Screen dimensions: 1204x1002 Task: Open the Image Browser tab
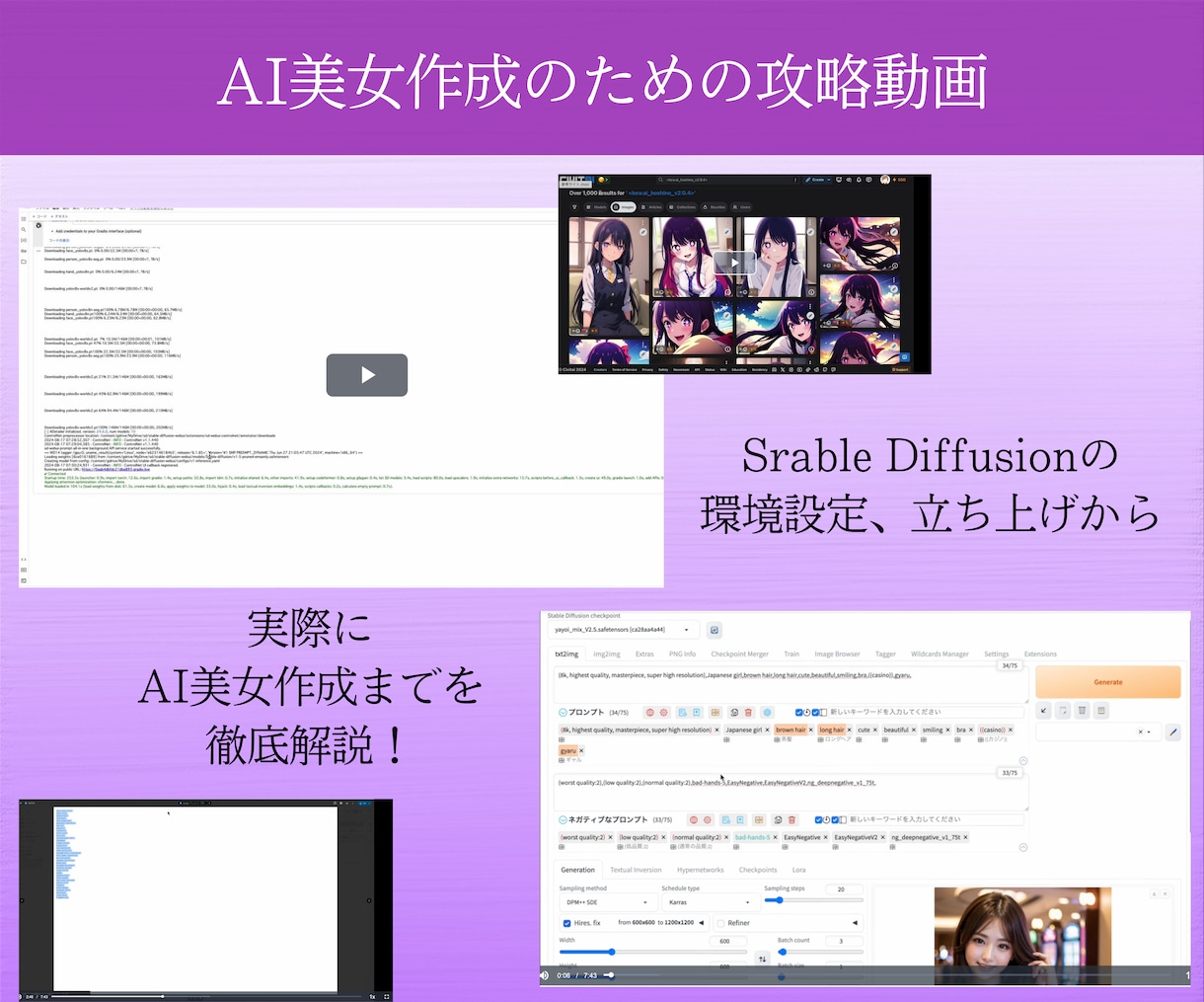point(837,654)
